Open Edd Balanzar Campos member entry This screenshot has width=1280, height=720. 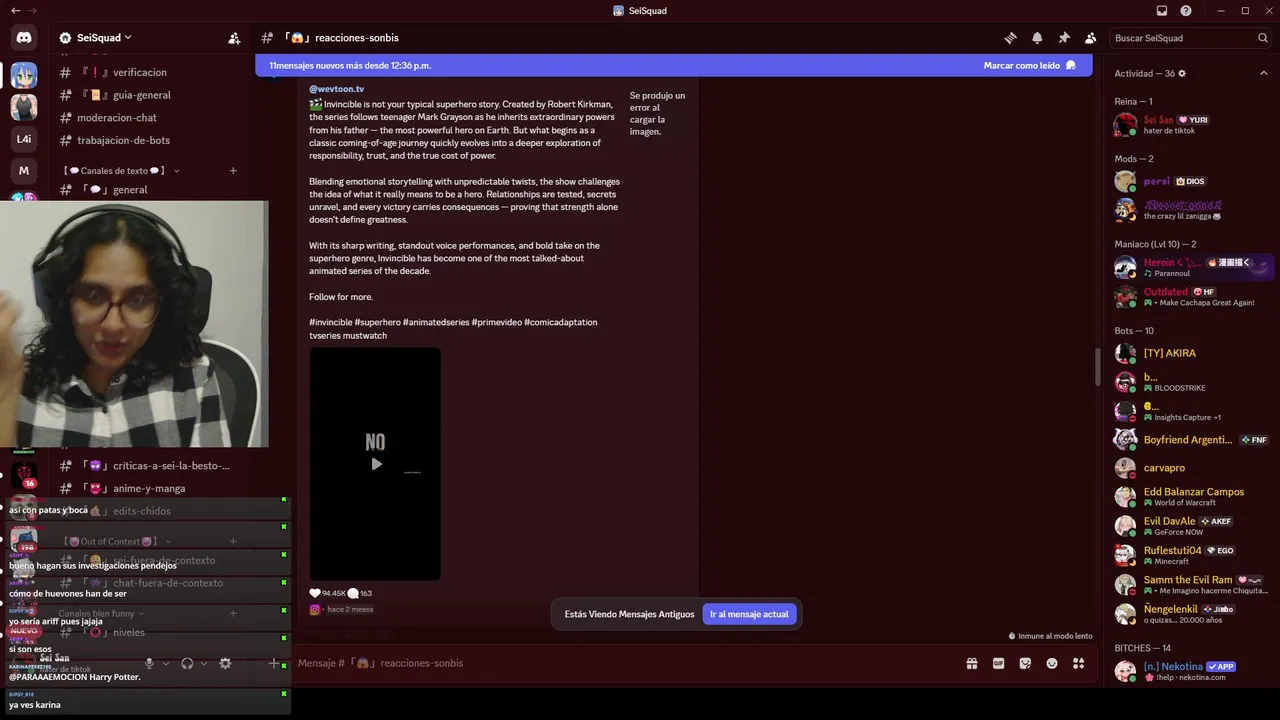[1193, 497]
